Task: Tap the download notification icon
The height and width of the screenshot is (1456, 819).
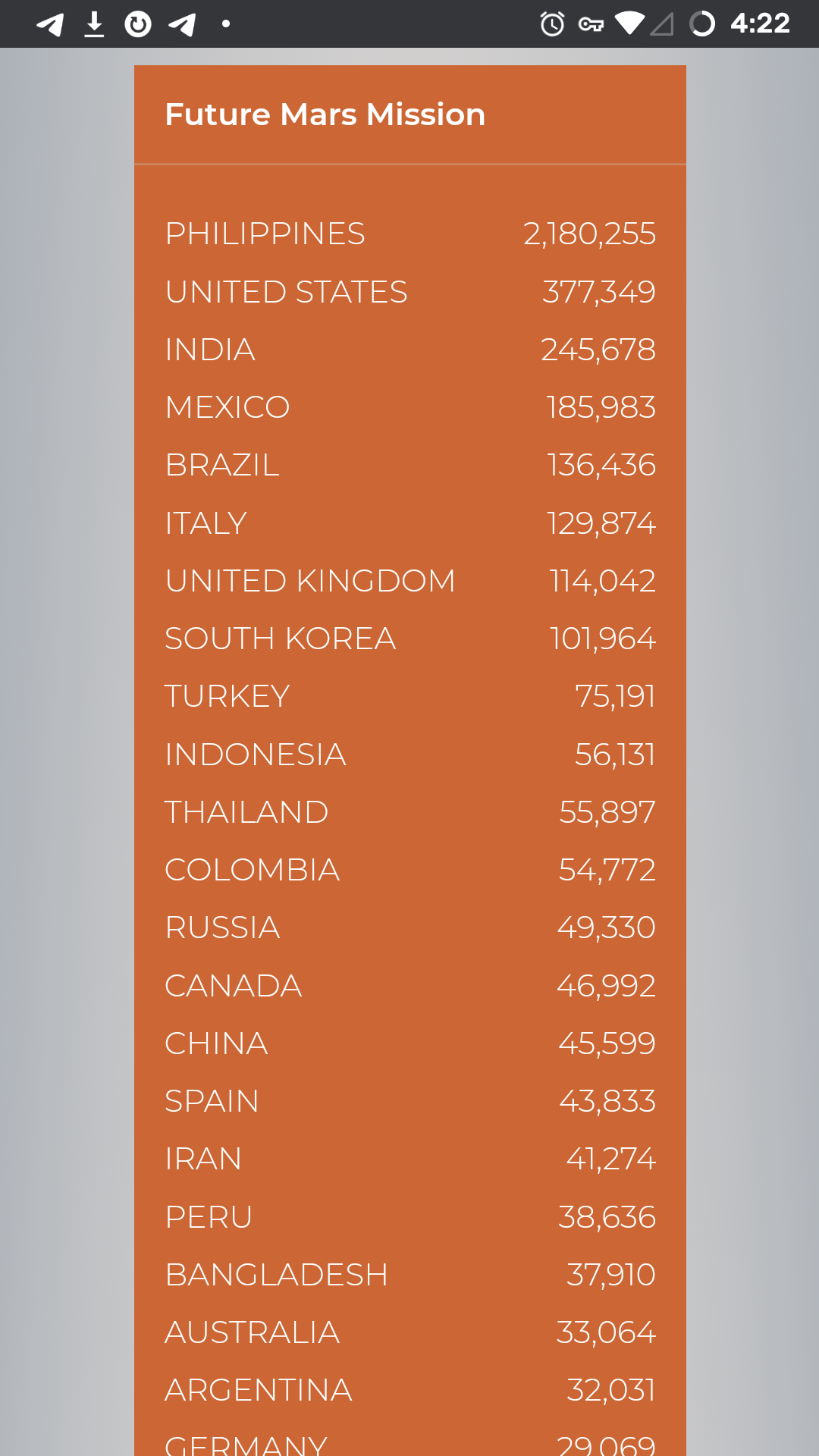Action: 94,24
